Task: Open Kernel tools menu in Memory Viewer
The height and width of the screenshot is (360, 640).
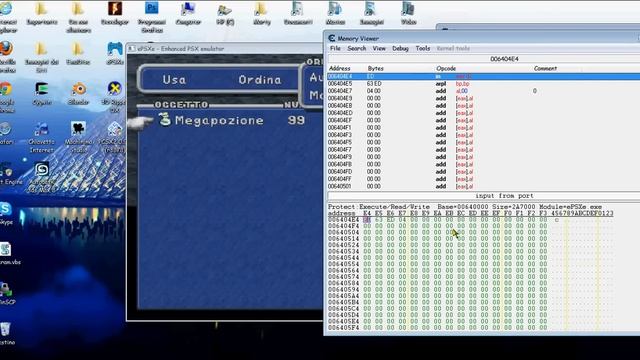Action: click(x=453, y=48)
